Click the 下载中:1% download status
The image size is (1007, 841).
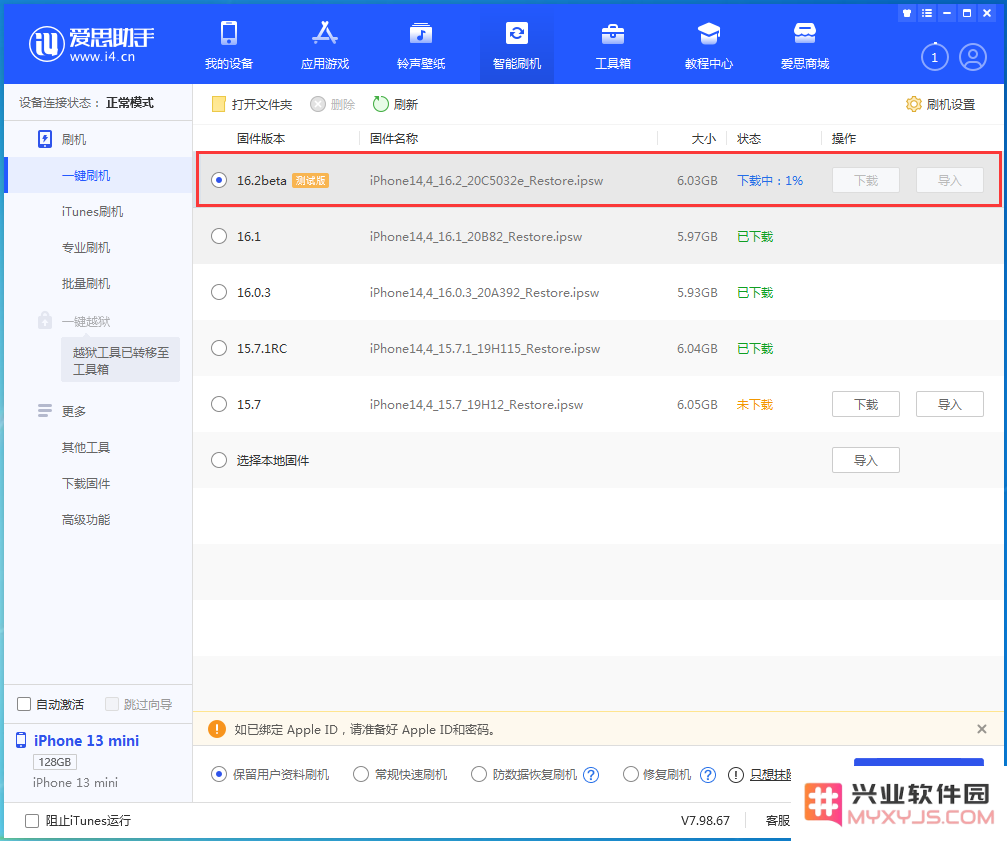[x=769, y=180]
